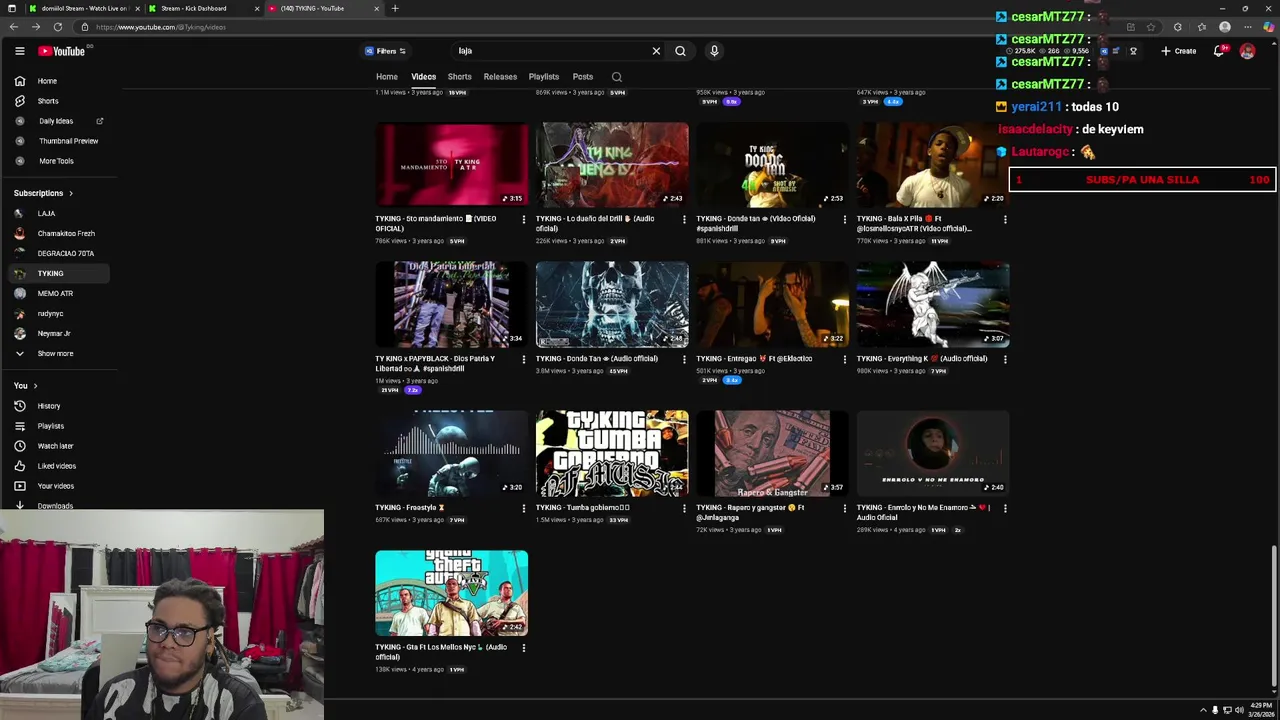The image size is (1280, 720).
Task: Switch to domiilol Stream Kick browser tab
Action: tap(84, 8)
